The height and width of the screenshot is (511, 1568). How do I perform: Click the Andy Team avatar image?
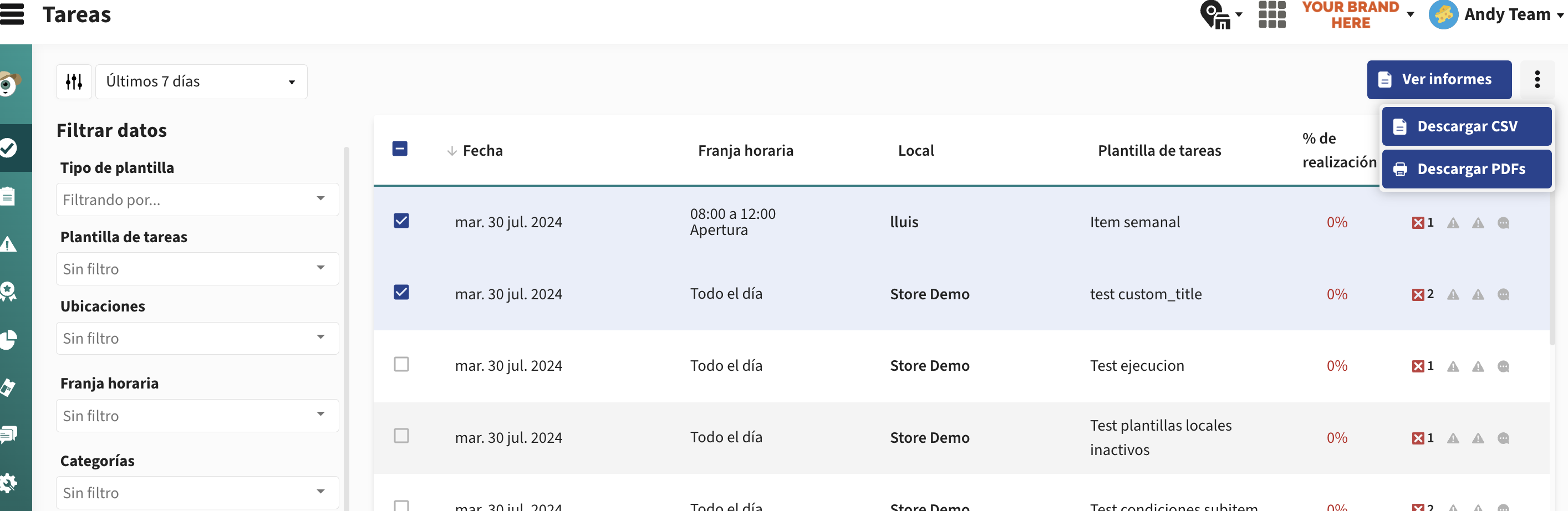(x=1443, y=14)
